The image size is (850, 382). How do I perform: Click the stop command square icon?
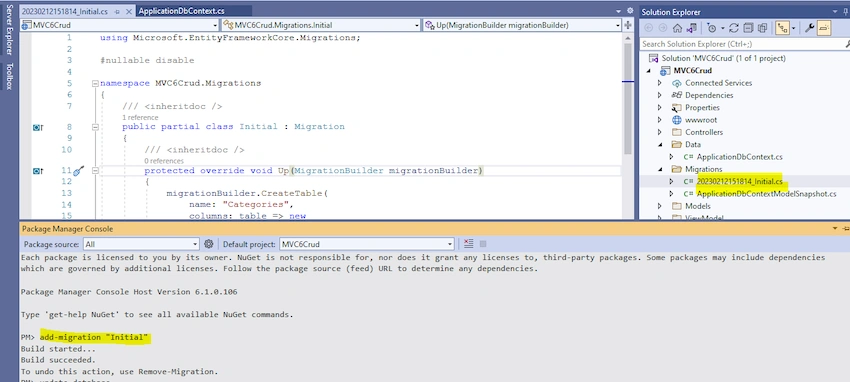[x=483, y=244]
